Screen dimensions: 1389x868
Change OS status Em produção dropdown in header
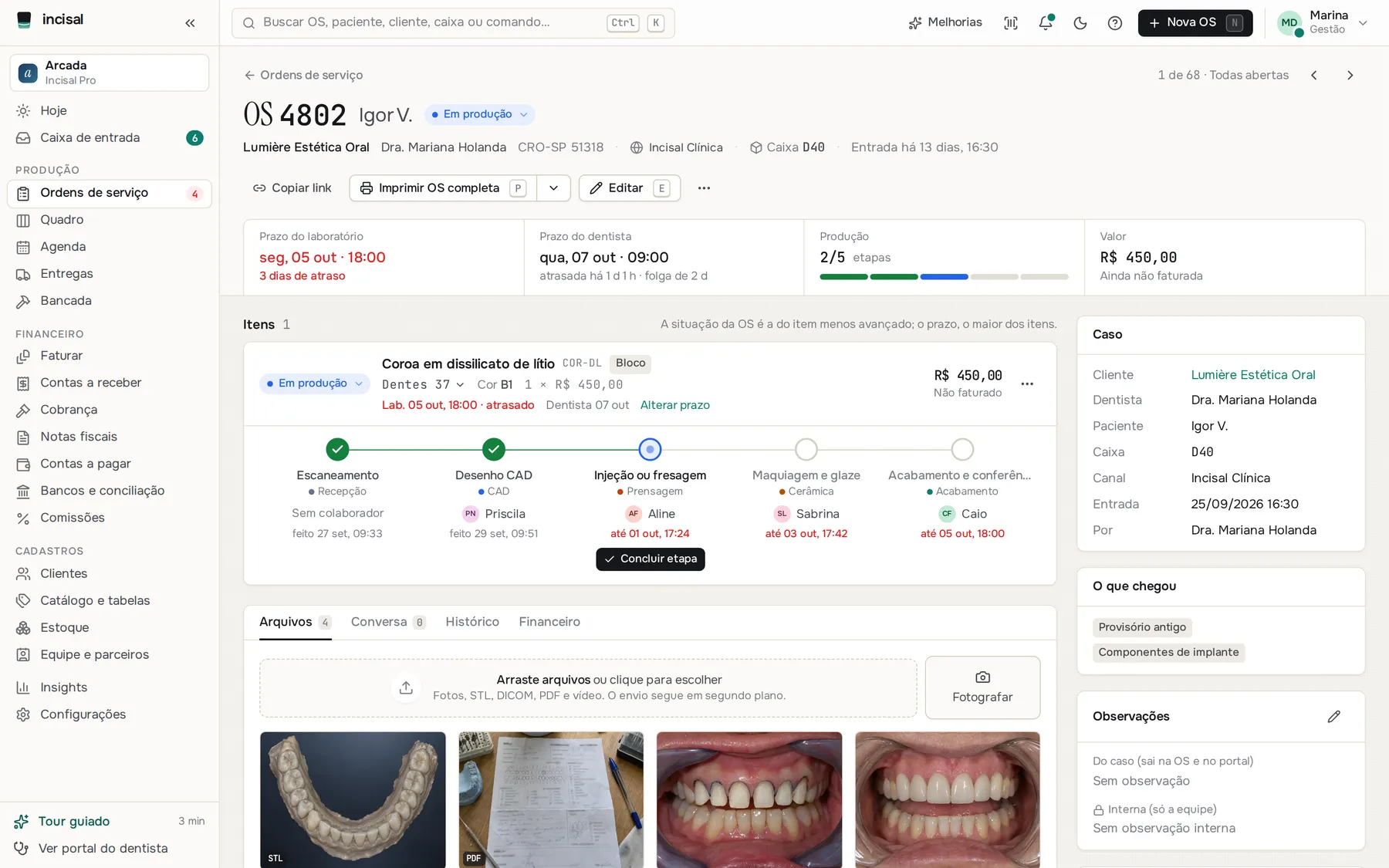479,114
